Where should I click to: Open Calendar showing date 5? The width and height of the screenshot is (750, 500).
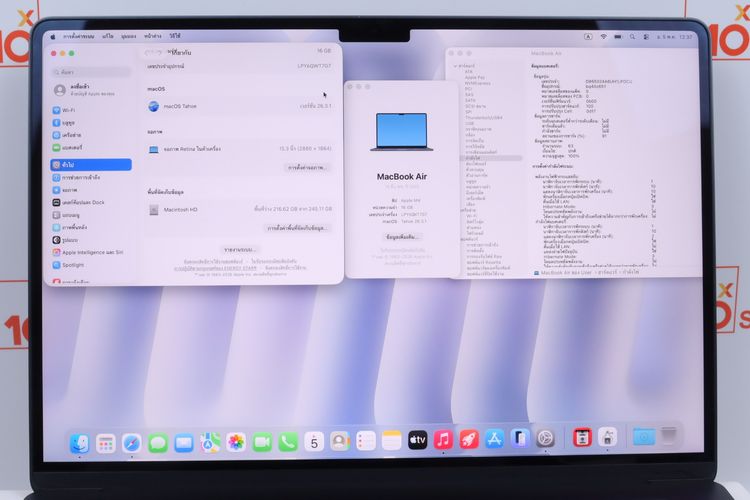point(314,442)
